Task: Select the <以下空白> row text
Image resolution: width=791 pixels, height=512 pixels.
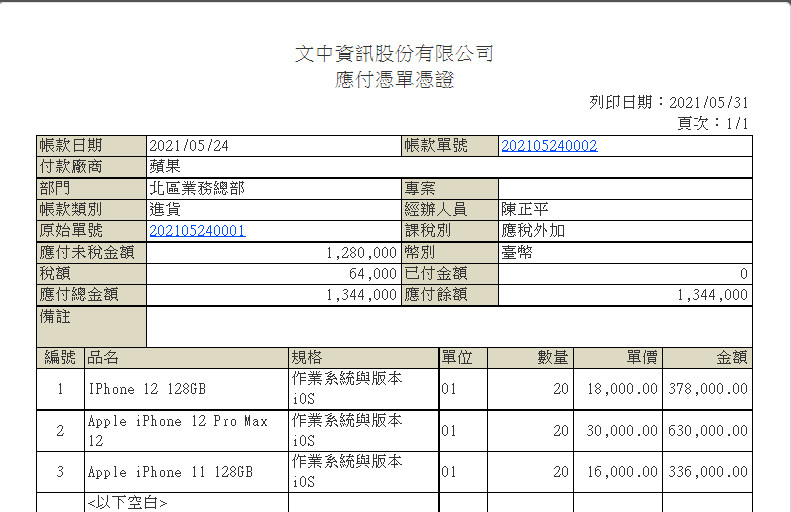Action: point(127,502)
